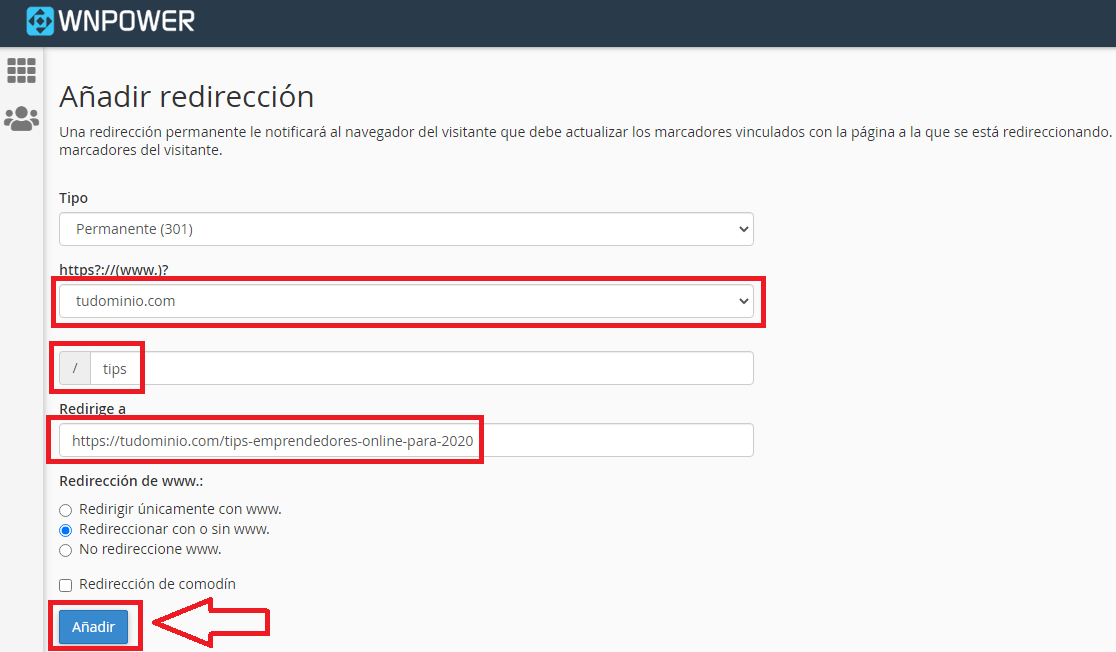This screenshot has height=652, width=1116.
Task: Choose "No redireccione www." option
Action: (x=65, y=549)
